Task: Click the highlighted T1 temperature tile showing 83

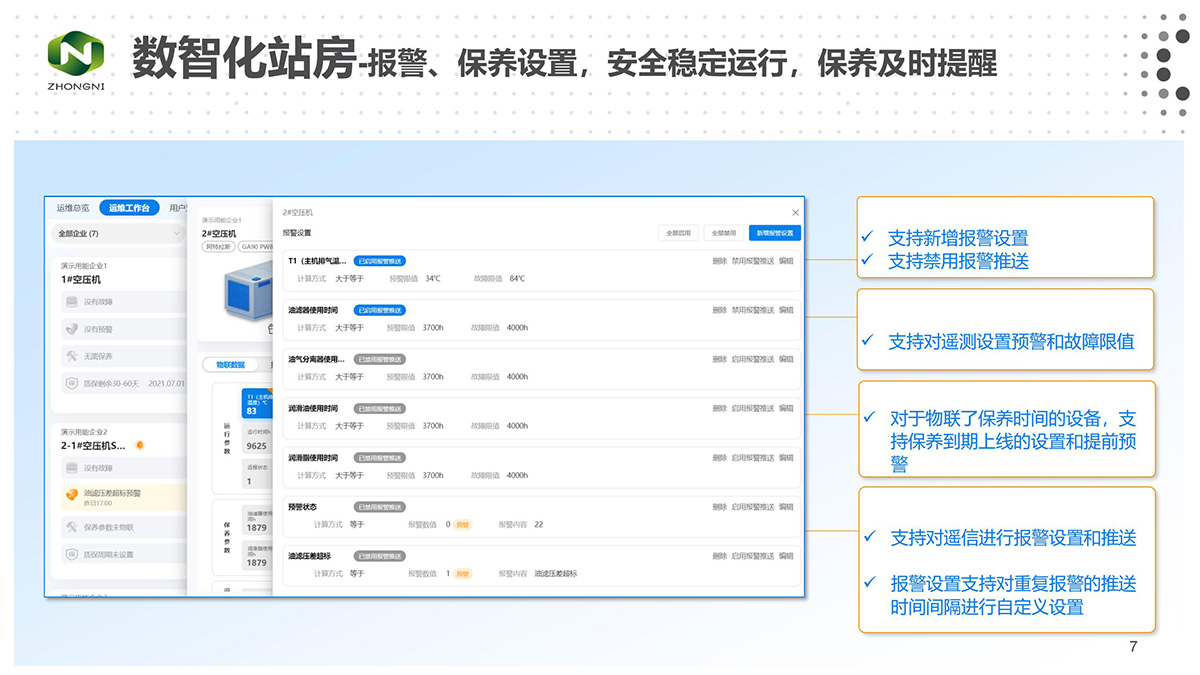Action: tap(257, 403)
